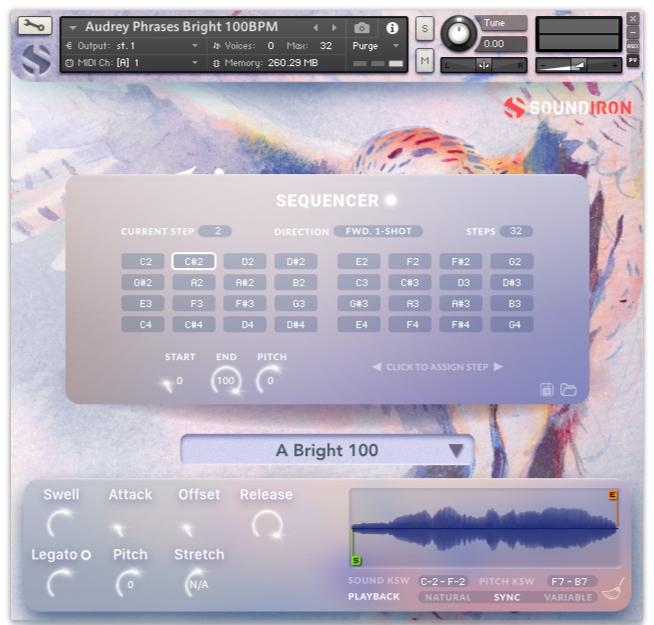Select sequencer step D#2
This screenshot has width=654, height=625.
[x=296, y=262]
